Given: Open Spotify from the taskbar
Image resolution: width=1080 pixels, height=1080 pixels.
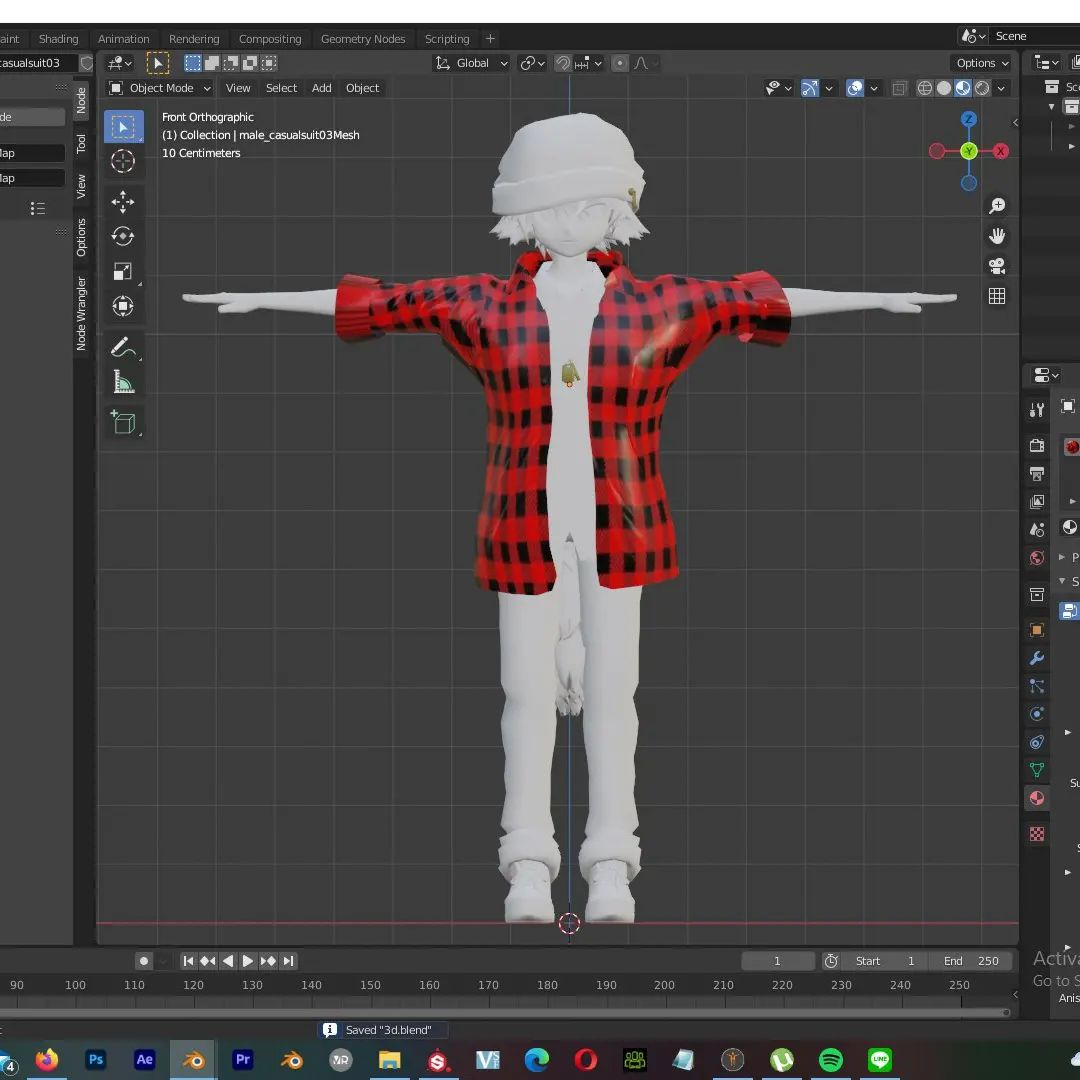Looking at the screenshot, I should (831, 1060).
